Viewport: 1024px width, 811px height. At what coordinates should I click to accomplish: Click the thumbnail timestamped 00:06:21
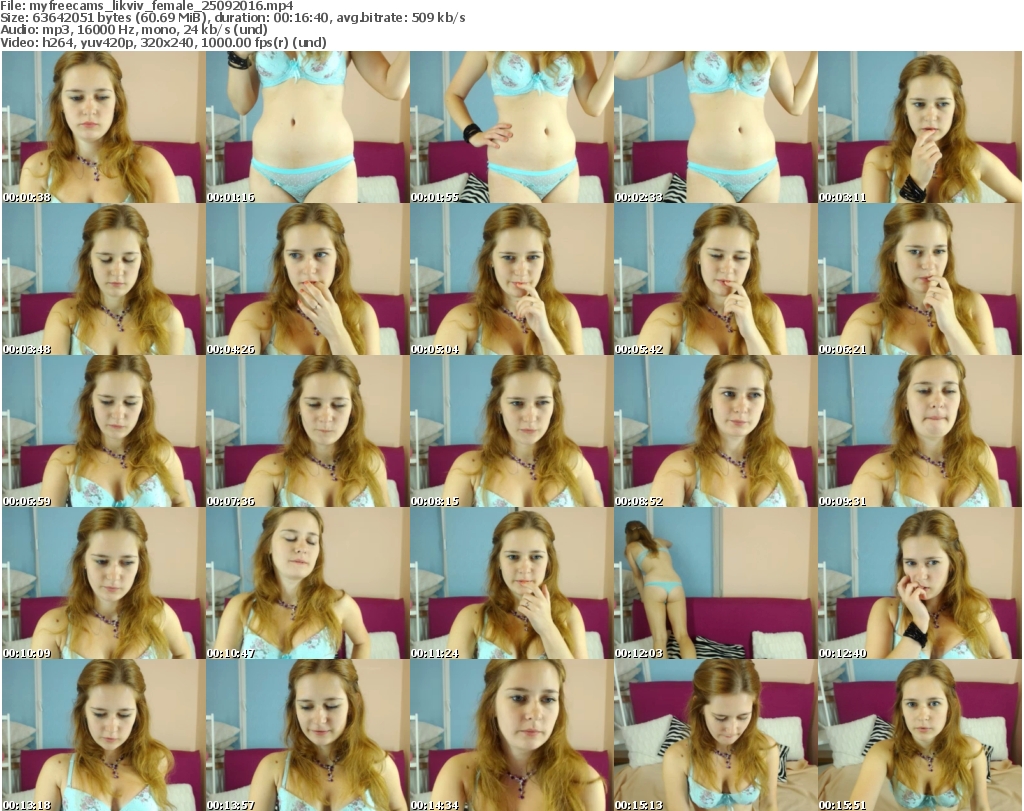[919, 279]
